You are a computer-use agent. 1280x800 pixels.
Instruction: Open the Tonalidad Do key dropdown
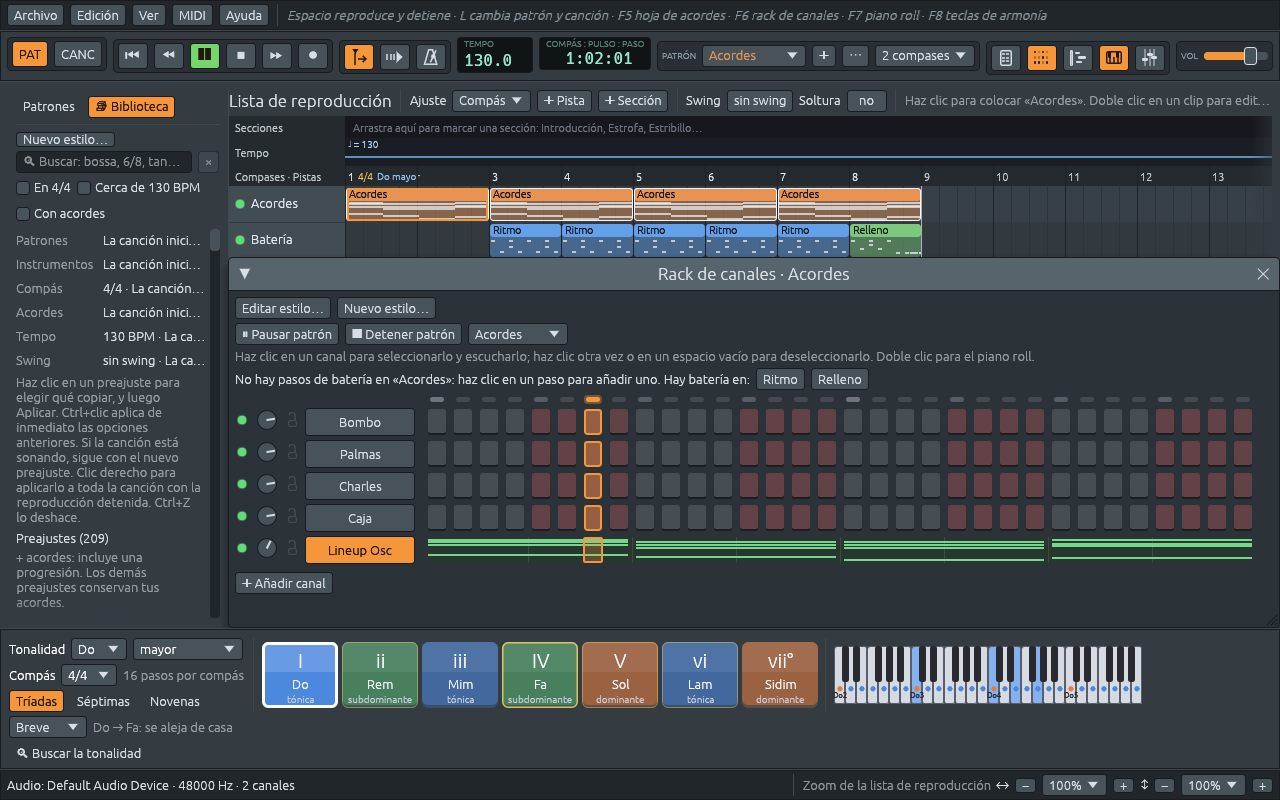[100, 649]
